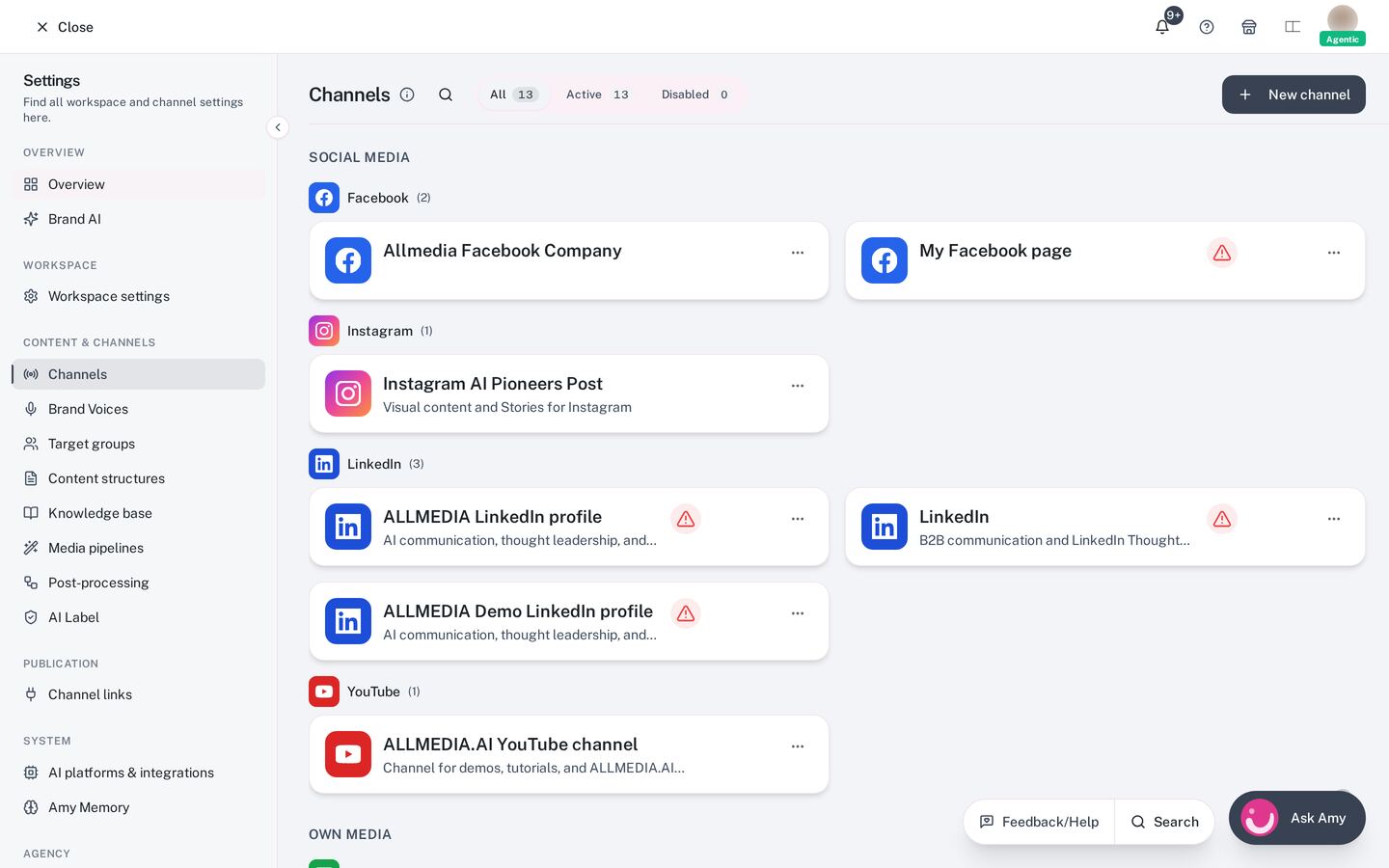Open the help question mark icon
This screenshot has height=868, width=1389.
pos(1207,27)
